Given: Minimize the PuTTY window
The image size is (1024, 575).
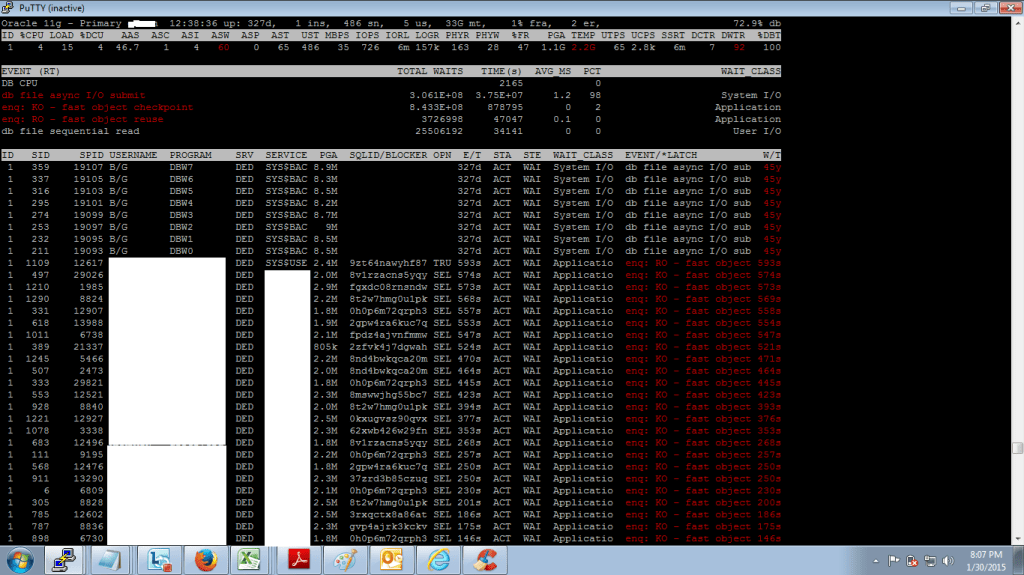Looking at the screenshot, I should [961, 8].
